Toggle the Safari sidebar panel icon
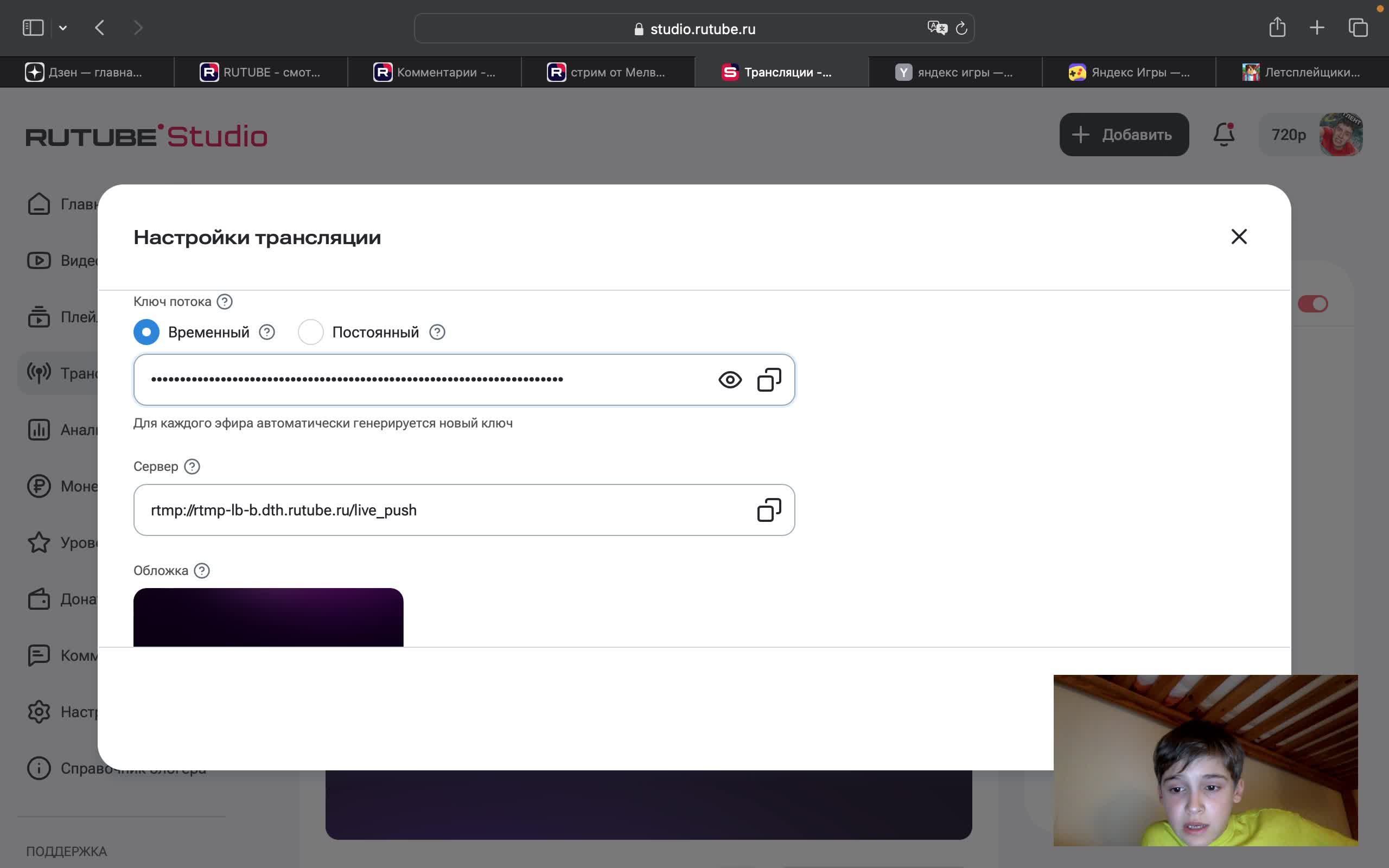 (x=33, y=28)
